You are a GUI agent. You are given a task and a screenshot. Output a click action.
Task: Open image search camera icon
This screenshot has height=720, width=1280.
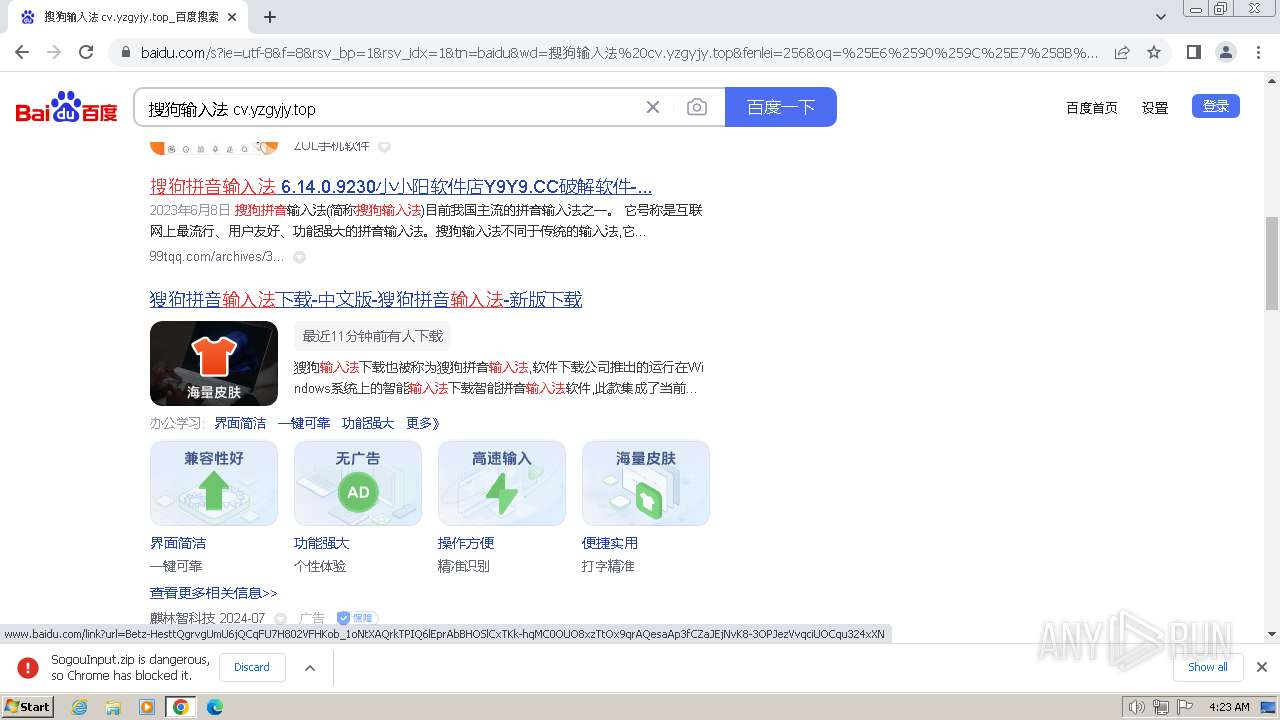pos(697,107)
